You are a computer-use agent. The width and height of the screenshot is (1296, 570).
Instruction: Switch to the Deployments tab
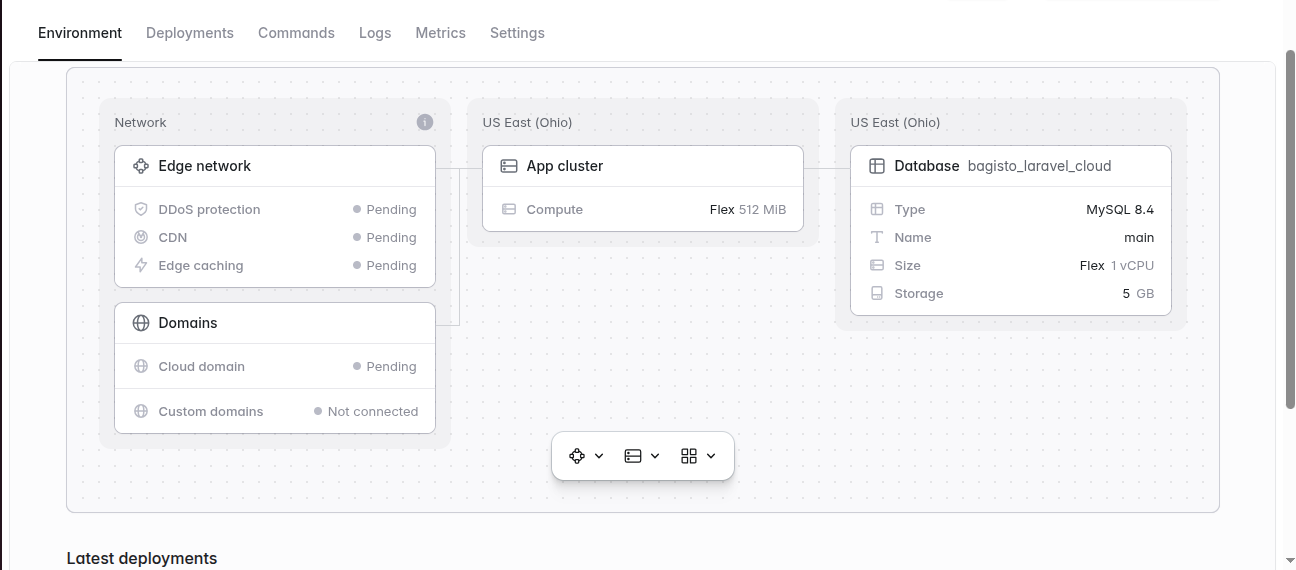pos(190,33)
